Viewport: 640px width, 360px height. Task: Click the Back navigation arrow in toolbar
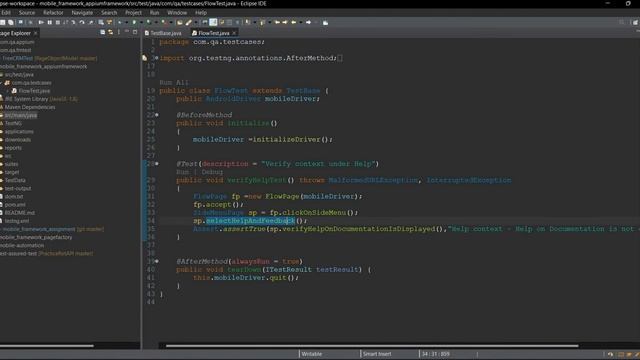coord(293,22)
